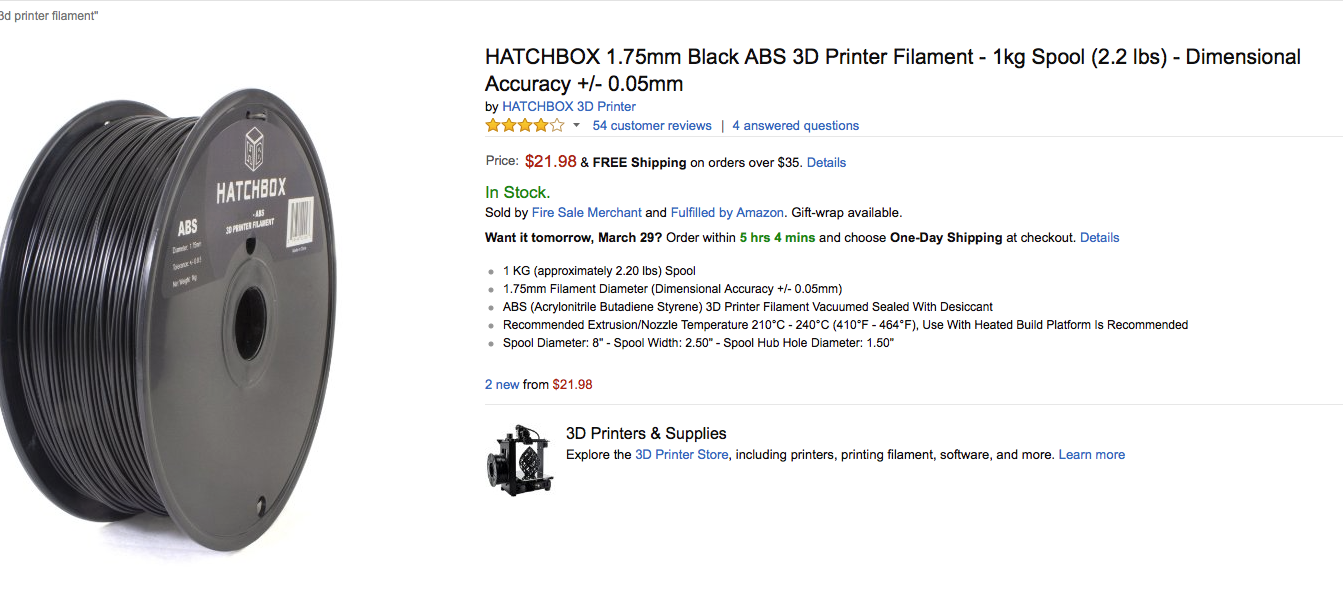Click the red $21.98 price beside Price label
The image size is (1343, 615).
tap(550, 162)
